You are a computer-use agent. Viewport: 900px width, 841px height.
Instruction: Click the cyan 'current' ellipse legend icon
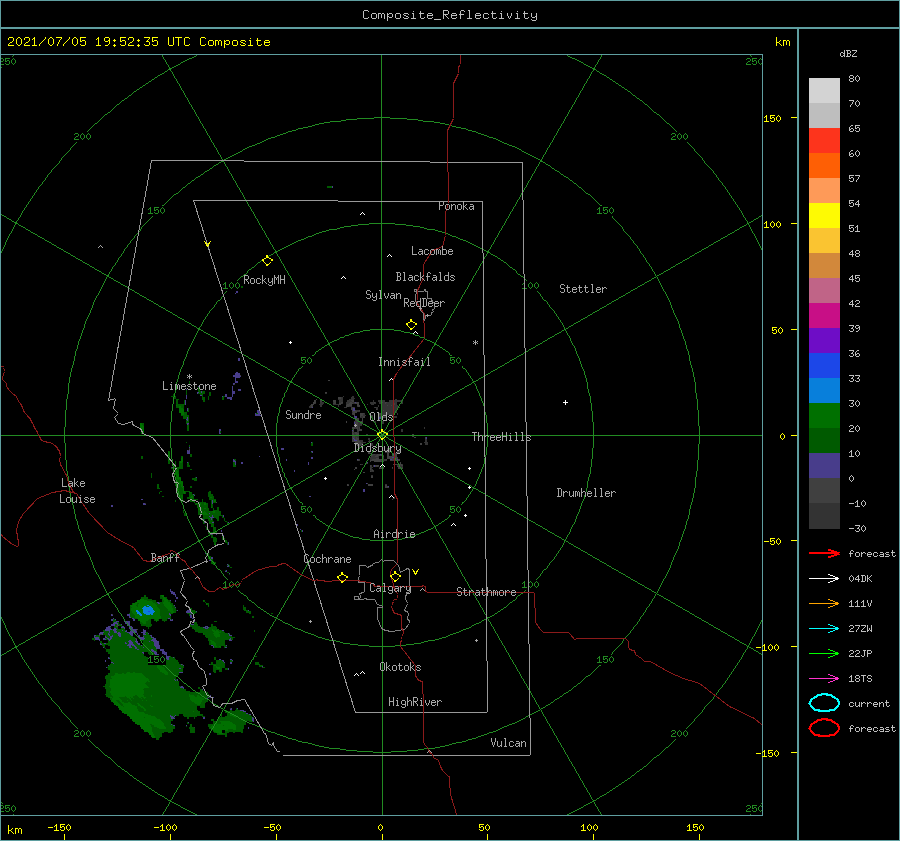click(x=824, y=703)
